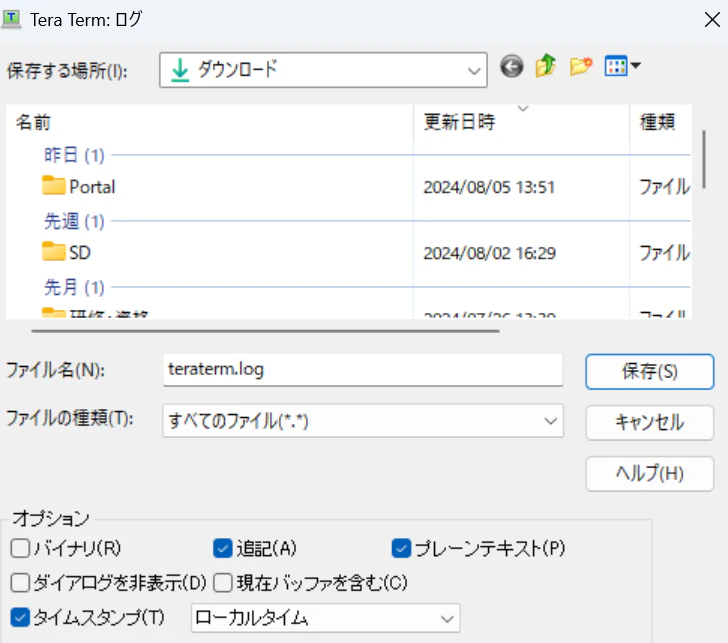Click the back navigation arrow icon
728x643 pixels.
click(512, 66)
